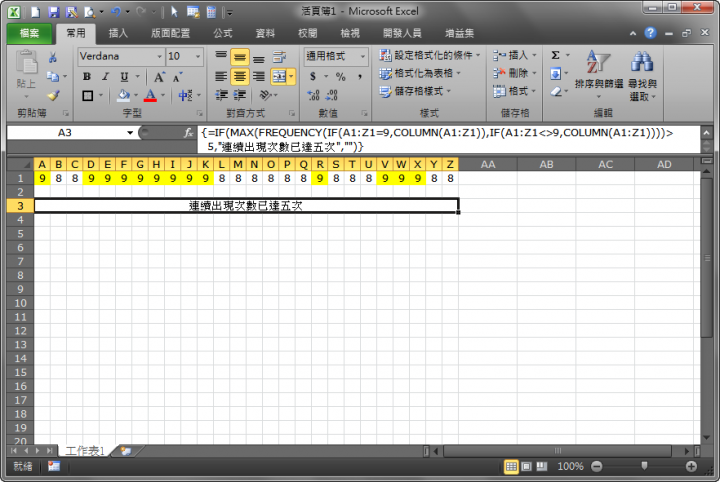Image resolution: width=720 pixels, height=482 pixels.
Task: Click the Cut scissors icon
Action: click(x=53, y=57)
